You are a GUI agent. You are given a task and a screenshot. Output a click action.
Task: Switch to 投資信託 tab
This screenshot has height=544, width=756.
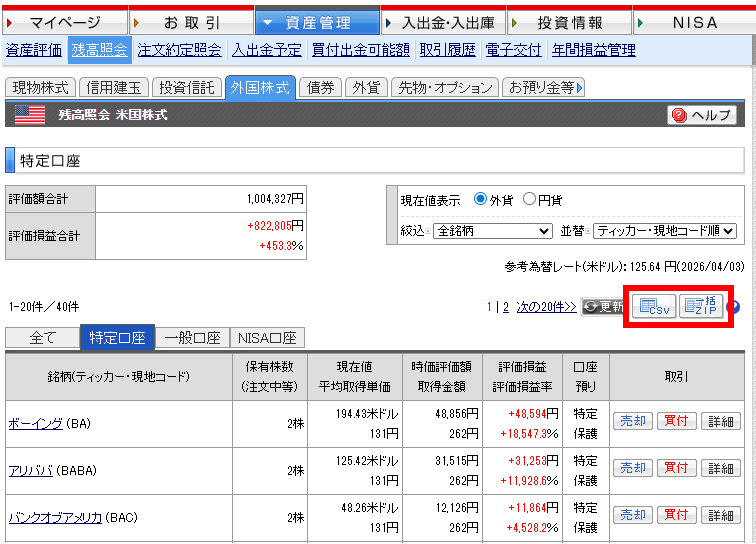pyautogui.click(x=189, y=88)
